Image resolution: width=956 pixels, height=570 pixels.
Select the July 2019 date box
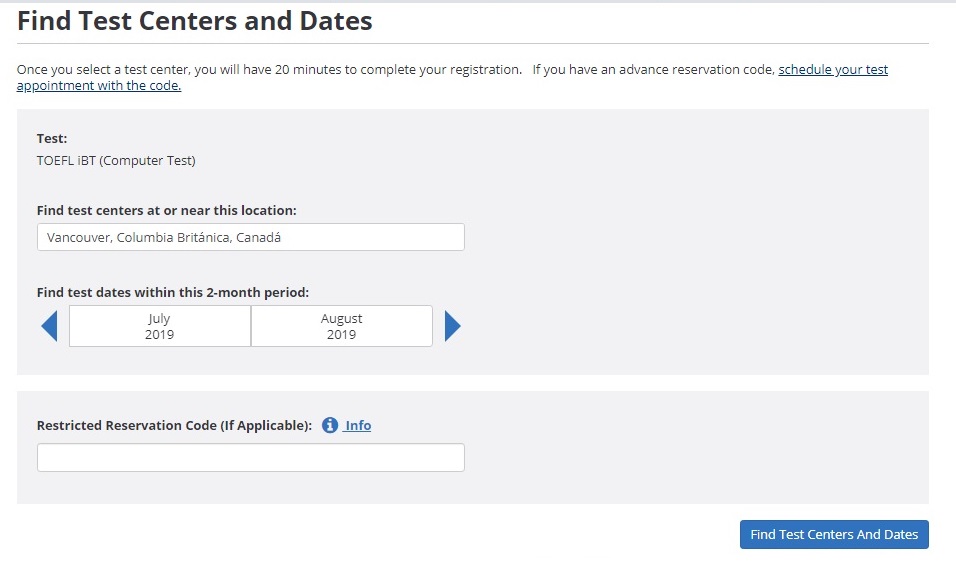click(x=159, y=326)
